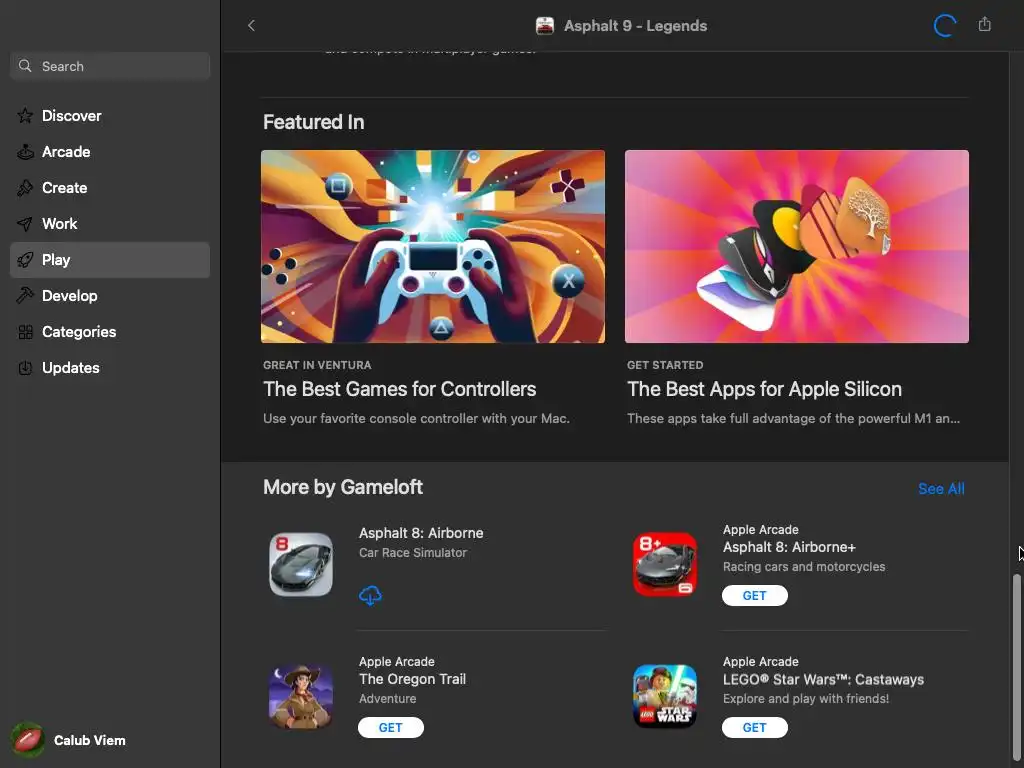Click the vertical scrollbar thumb
The width and height of the screenshot is (1024, 768).
(1016, 666)
